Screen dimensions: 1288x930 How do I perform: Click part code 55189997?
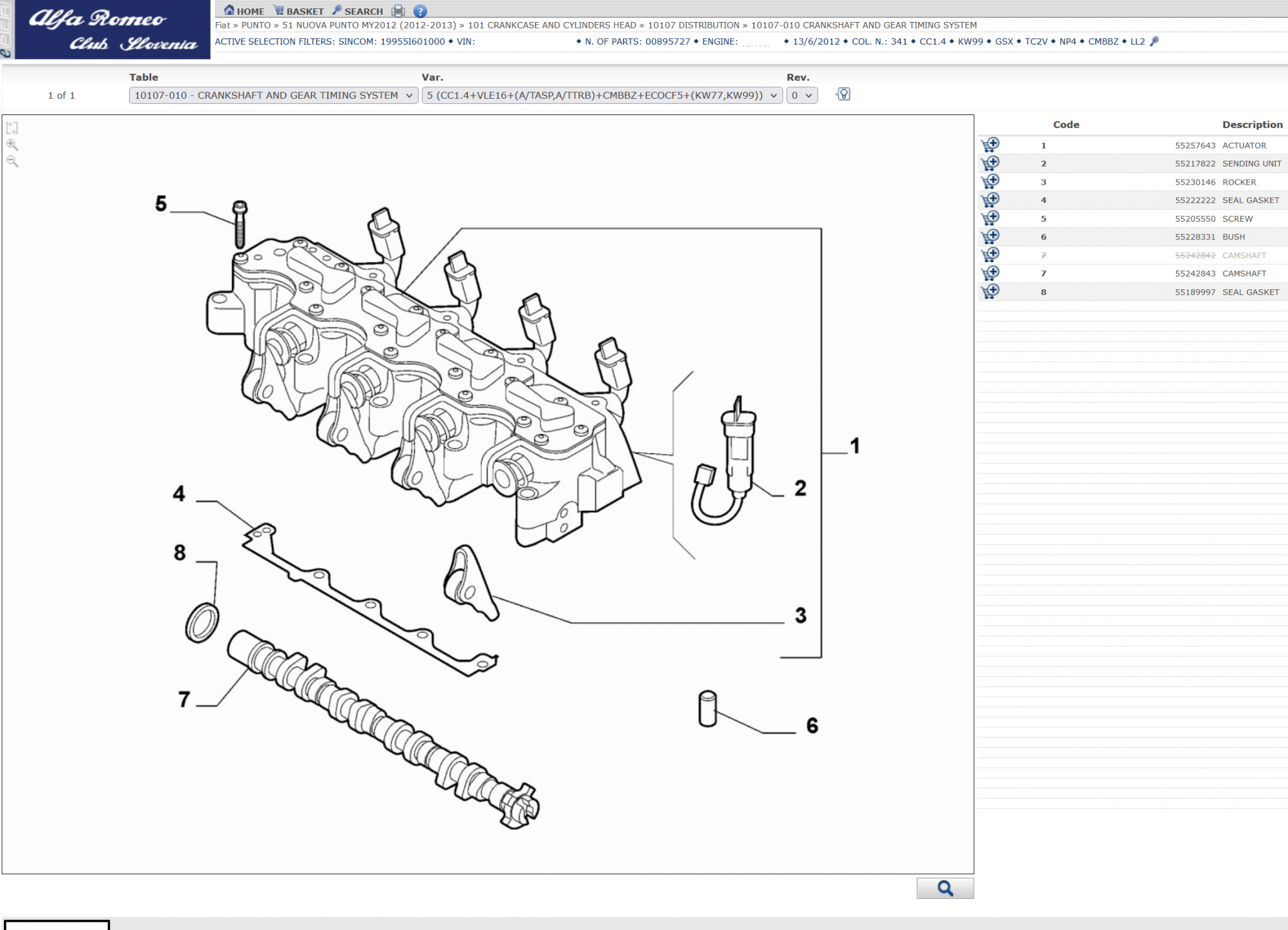[1195, 292]
